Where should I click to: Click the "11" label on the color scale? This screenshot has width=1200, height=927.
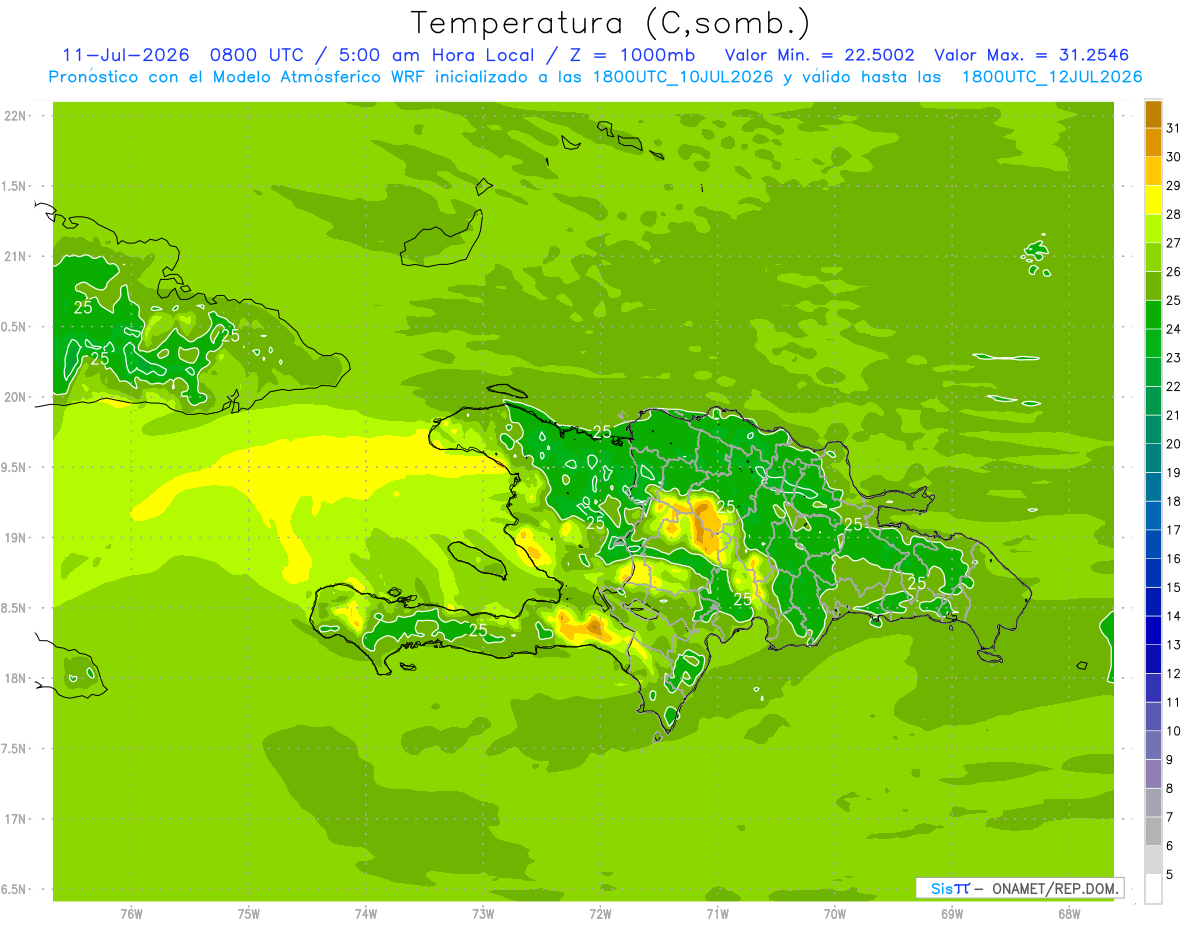(x=1174, y=703)
